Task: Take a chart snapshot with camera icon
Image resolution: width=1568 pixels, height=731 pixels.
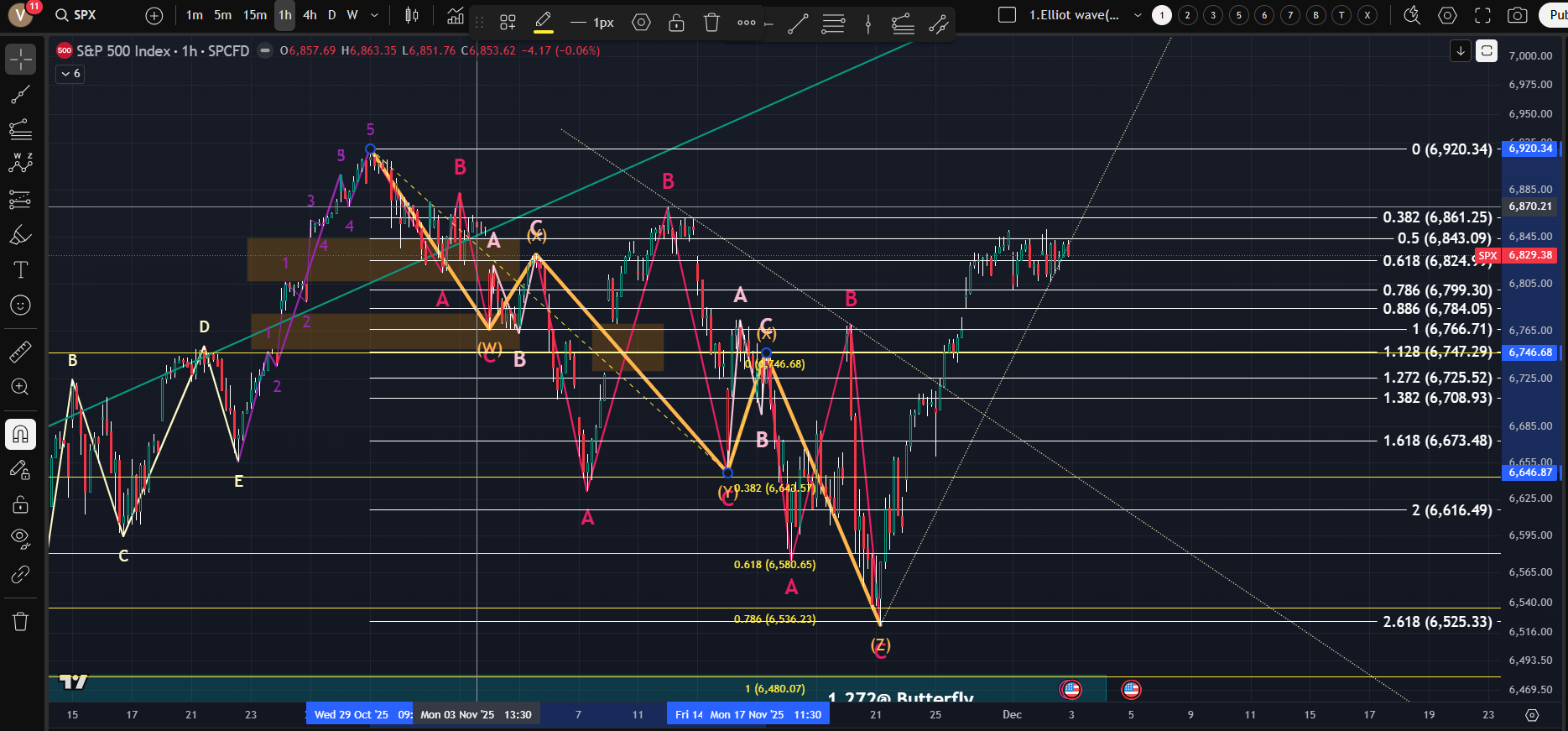Action: tap(1517, 15)
